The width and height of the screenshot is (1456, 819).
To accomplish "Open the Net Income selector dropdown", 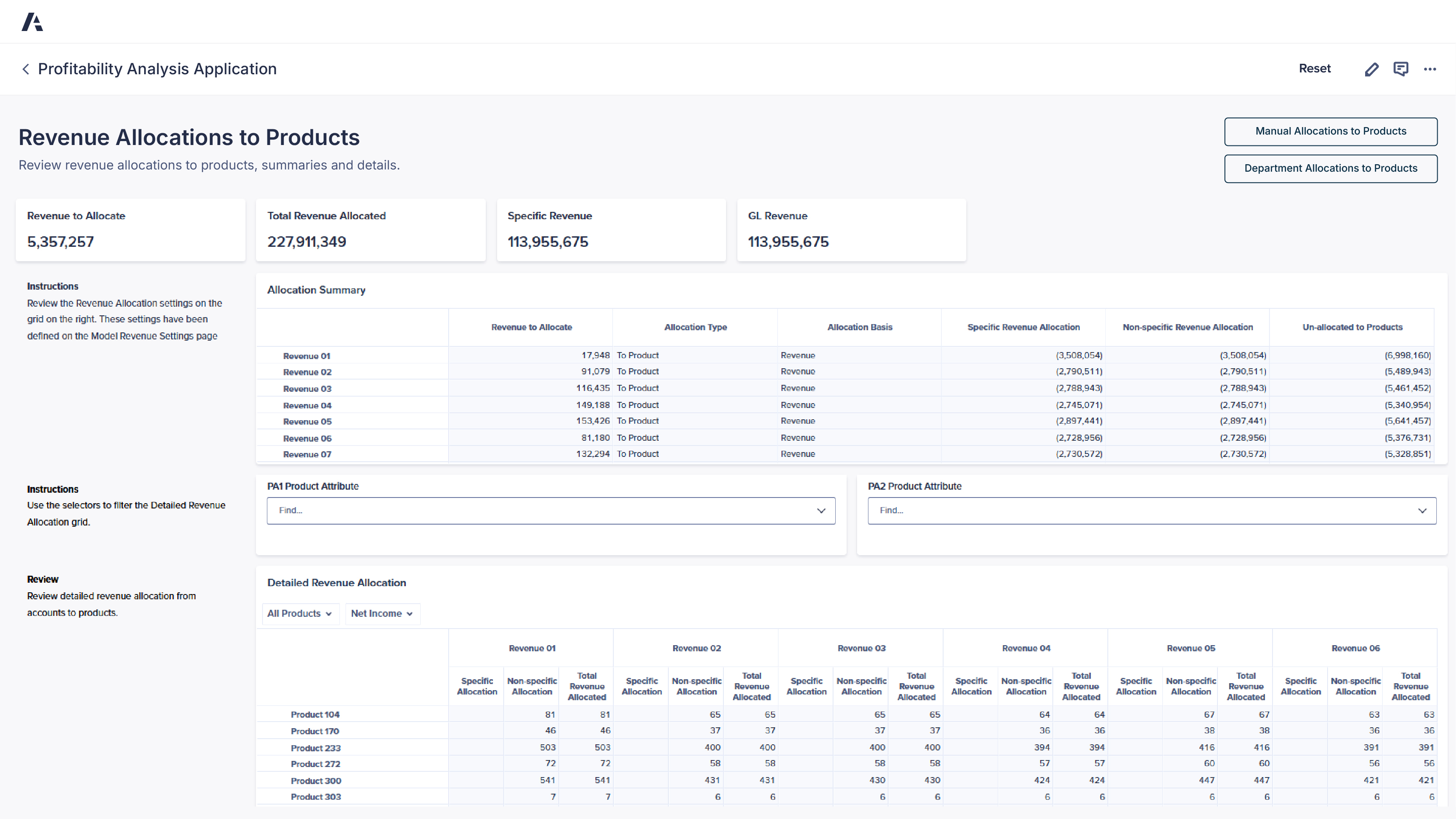I will click(382, 613).
